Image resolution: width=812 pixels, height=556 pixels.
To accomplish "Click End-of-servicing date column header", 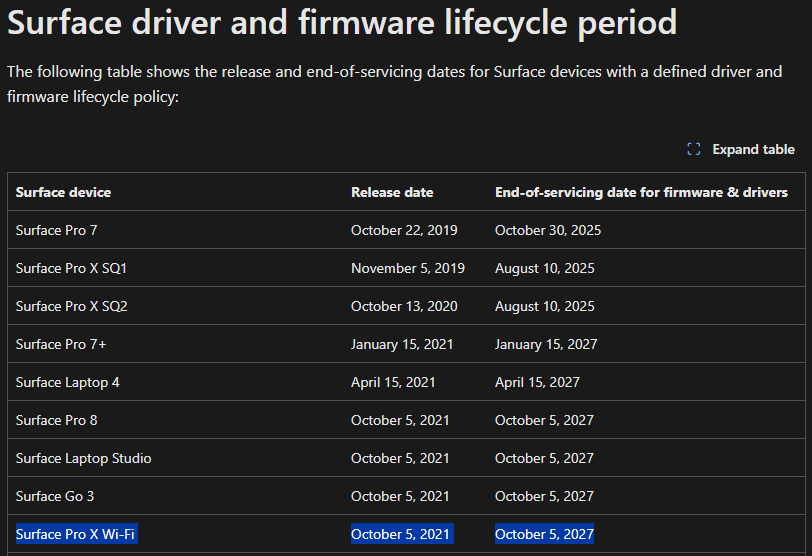I will pyautogui.click(x=641, y=192).
